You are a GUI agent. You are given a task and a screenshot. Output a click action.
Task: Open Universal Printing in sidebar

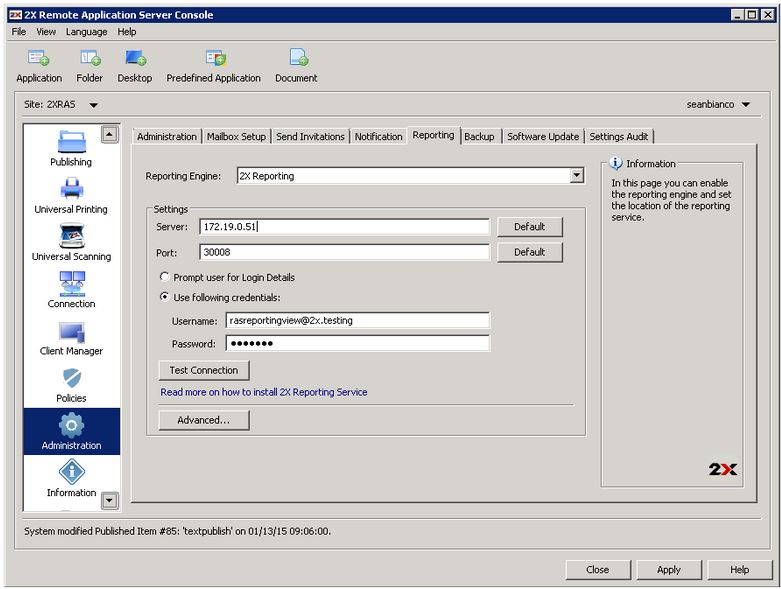click(71, 195)
